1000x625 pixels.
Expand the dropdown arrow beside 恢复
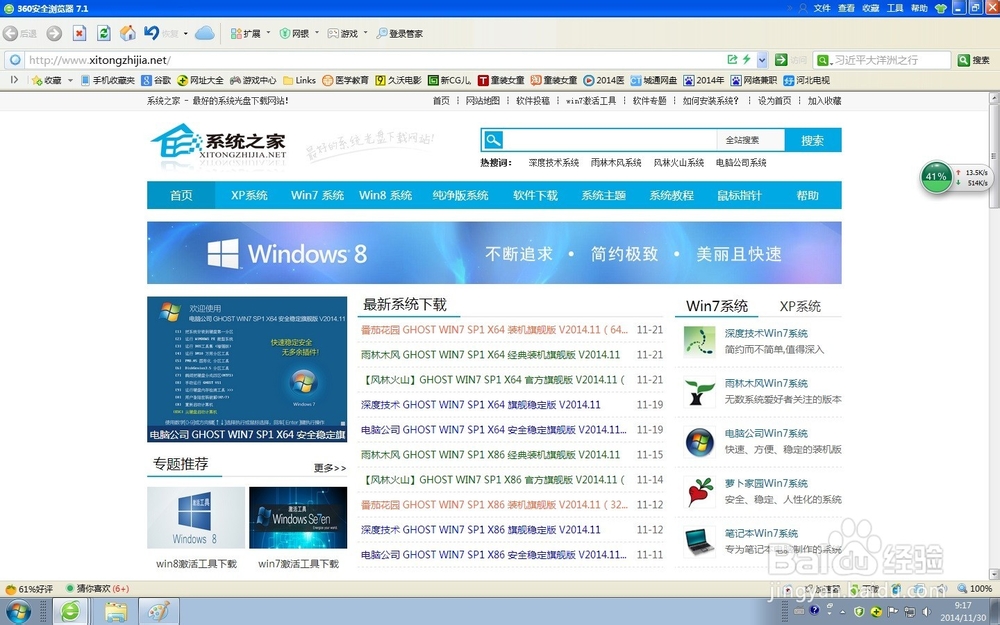tap(186, 33)
